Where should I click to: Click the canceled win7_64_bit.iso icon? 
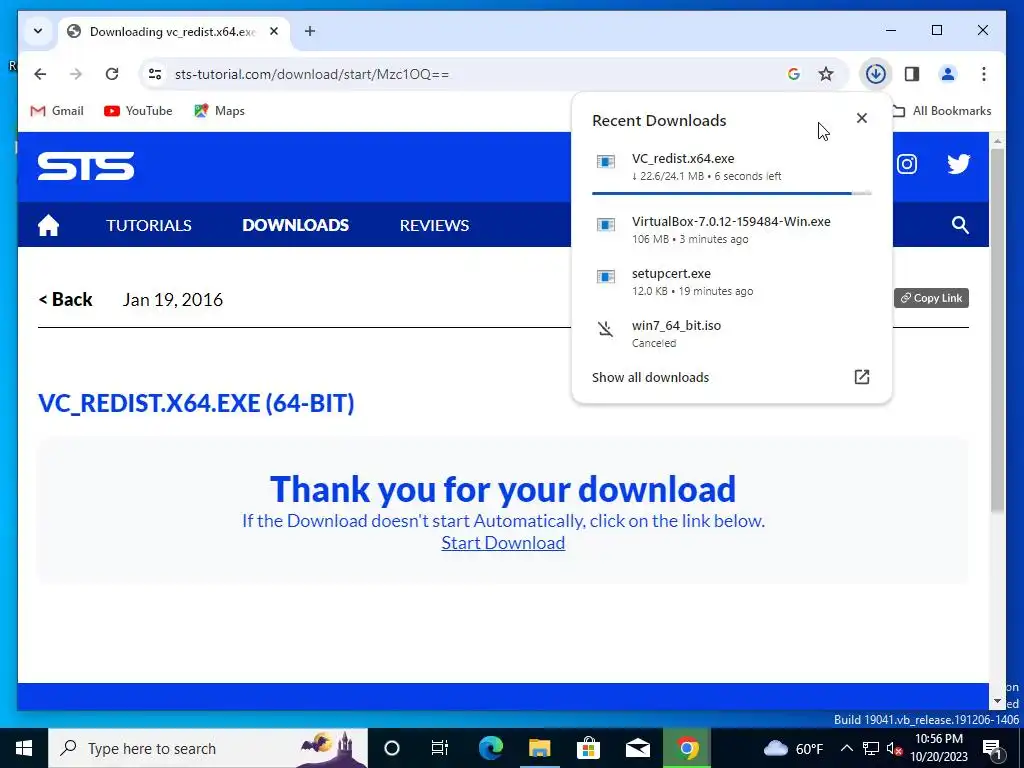coord(606,328)
